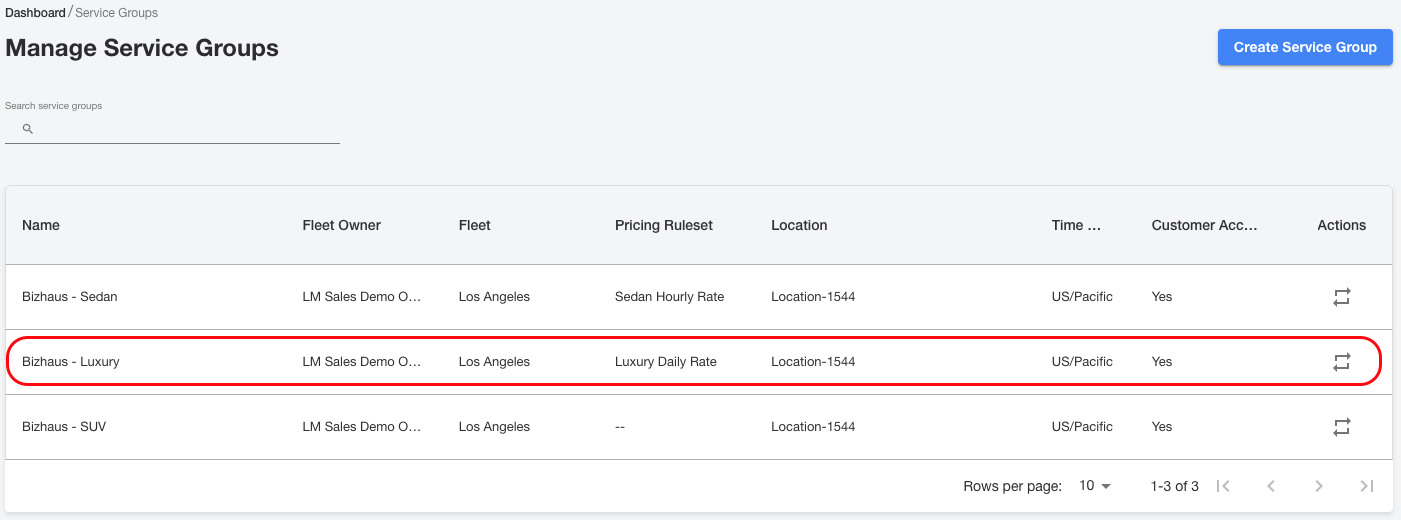The height and width of the screenshot is (520, 1401).
Task: Focus the Search service groups field
Action: pyautogui.click(x=172, y=129)
